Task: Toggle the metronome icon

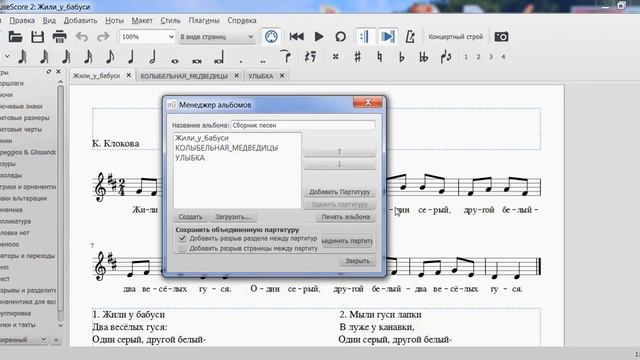Action: [x=410, y=37]
